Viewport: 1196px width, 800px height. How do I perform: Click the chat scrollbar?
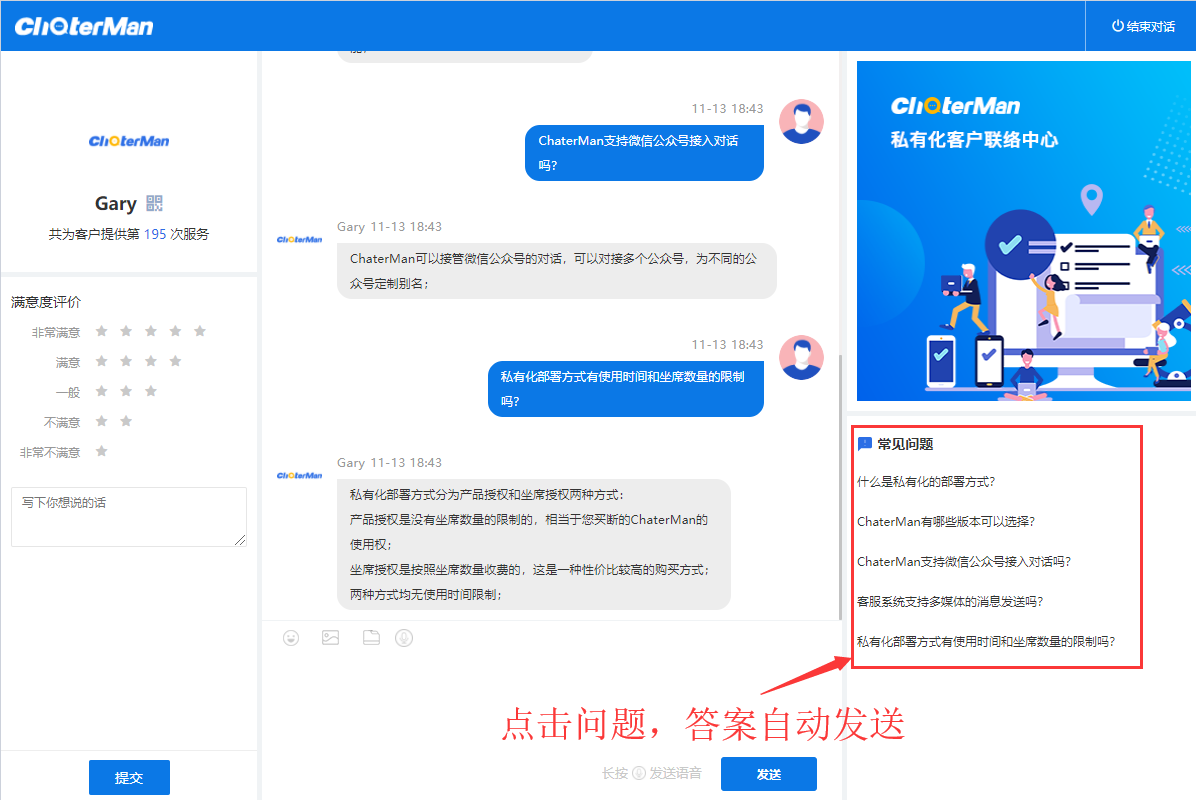840,487
